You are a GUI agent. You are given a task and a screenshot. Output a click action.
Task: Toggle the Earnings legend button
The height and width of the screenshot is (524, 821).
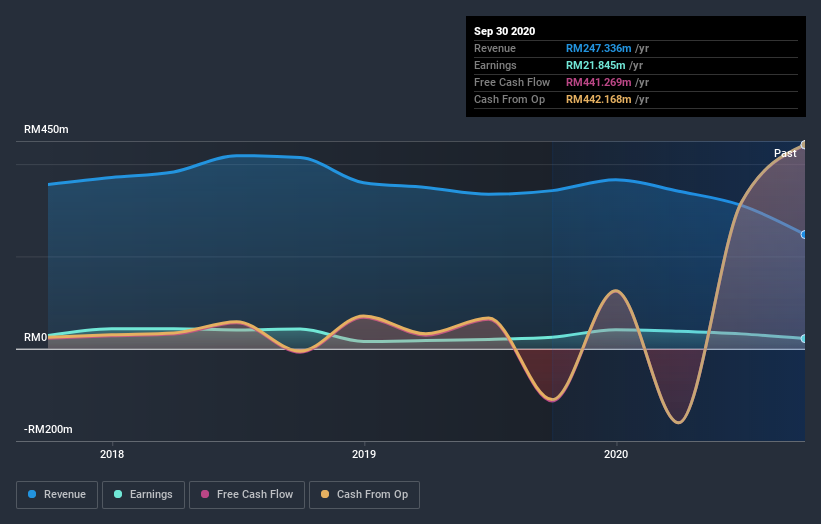click(143, 495)
